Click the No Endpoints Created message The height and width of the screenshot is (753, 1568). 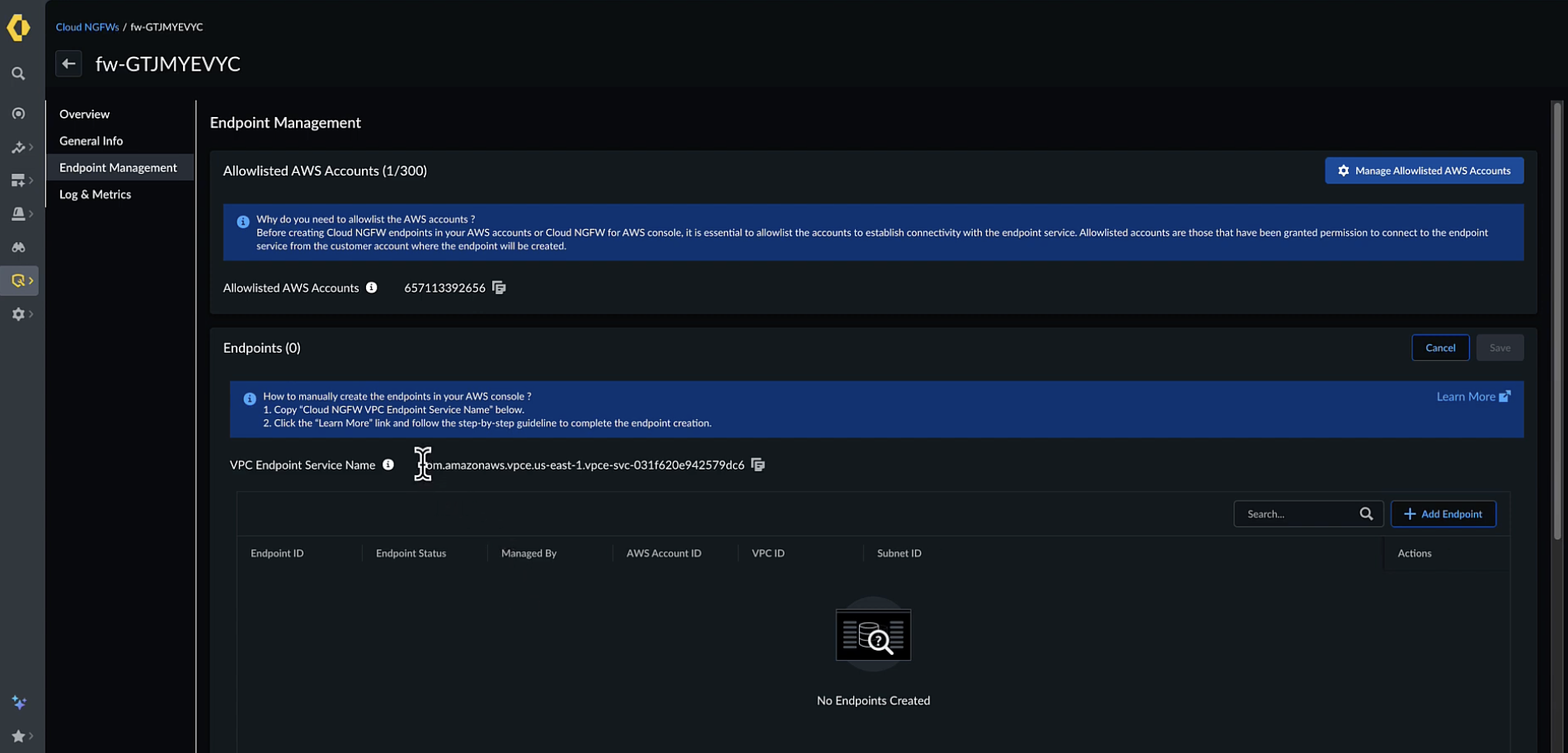(x=873, y=700)
